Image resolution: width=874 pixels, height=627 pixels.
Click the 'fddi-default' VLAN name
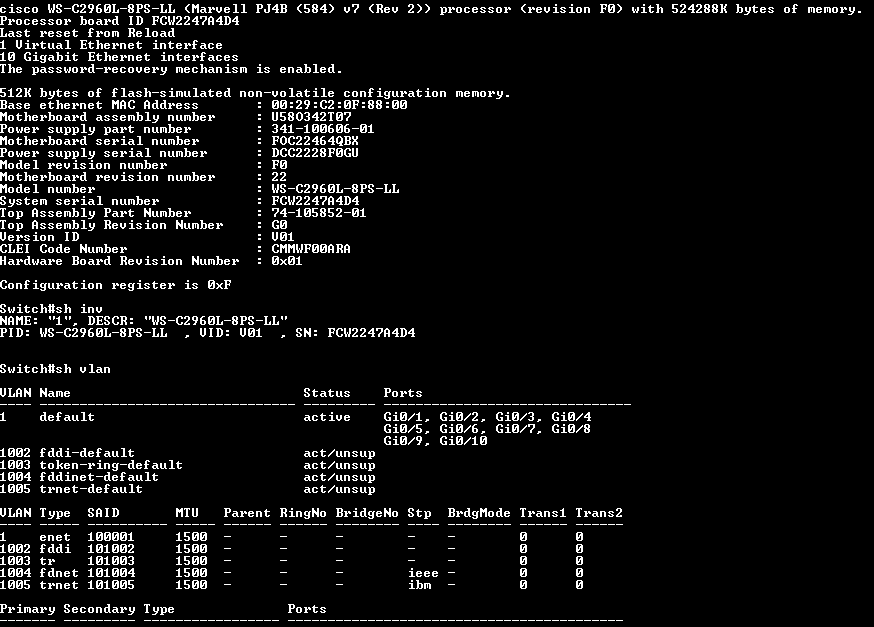pos(87,453)
